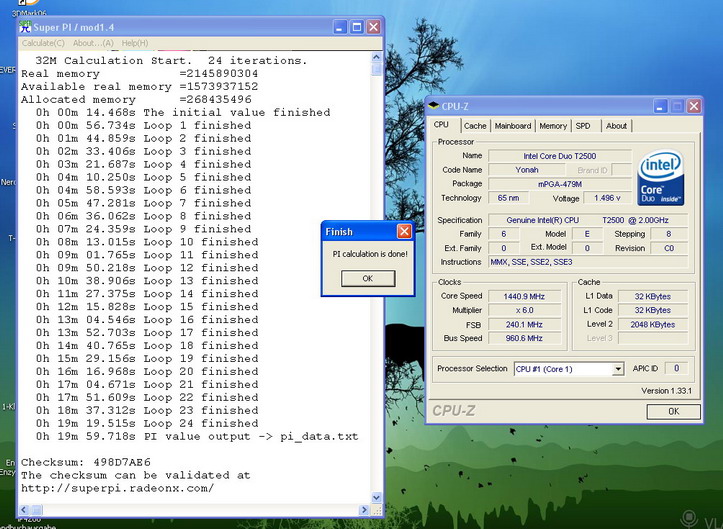Click the L1 Code value 32 KBytes
Image resolution: width=723 pixels, height=529 pixels.
pos(652,310)
